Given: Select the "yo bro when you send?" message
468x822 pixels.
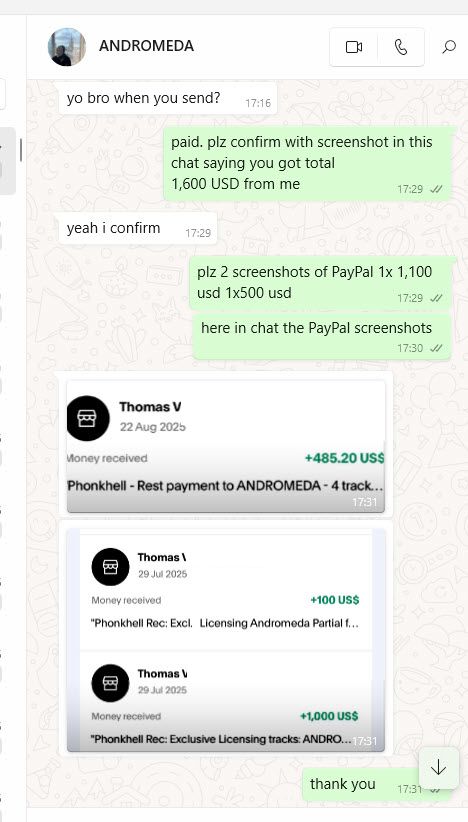Looking at the screenshot, I should tap(168, 98).
